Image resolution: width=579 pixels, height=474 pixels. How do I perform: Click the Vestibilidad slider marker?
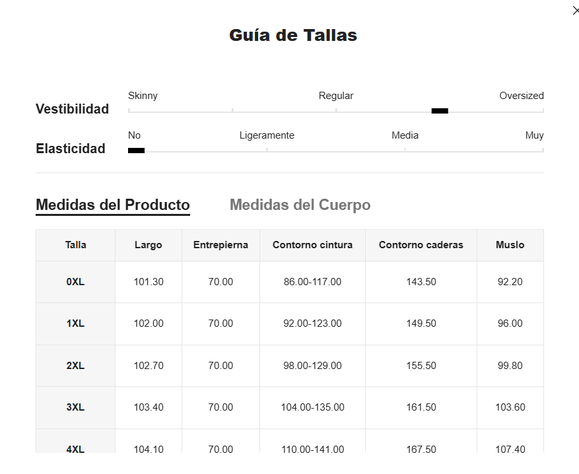coord(439,111)
